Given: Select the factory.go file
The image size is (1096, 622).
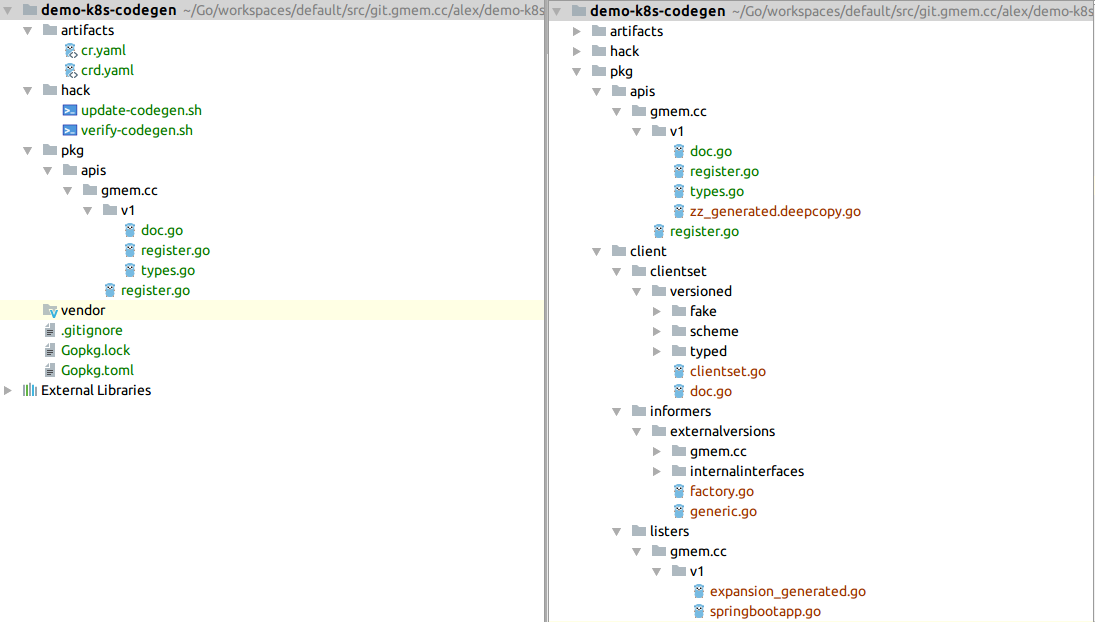Looking at the screenshot, I should pos(721,491).
